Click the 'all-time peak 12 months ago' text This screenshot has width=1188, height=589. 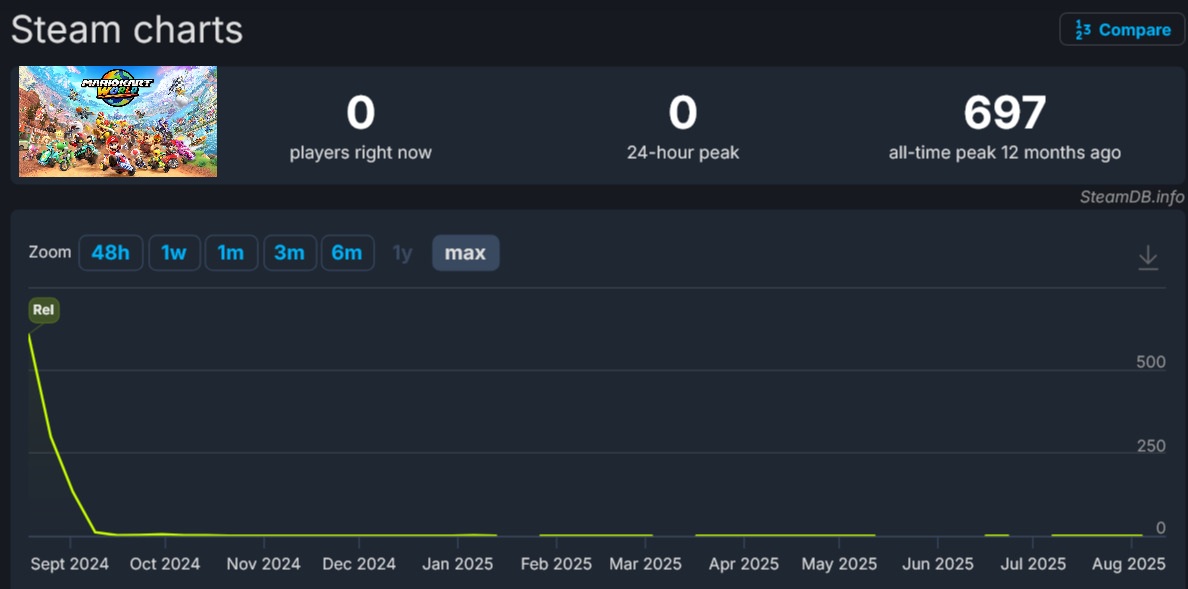(x=1005, y=152)
